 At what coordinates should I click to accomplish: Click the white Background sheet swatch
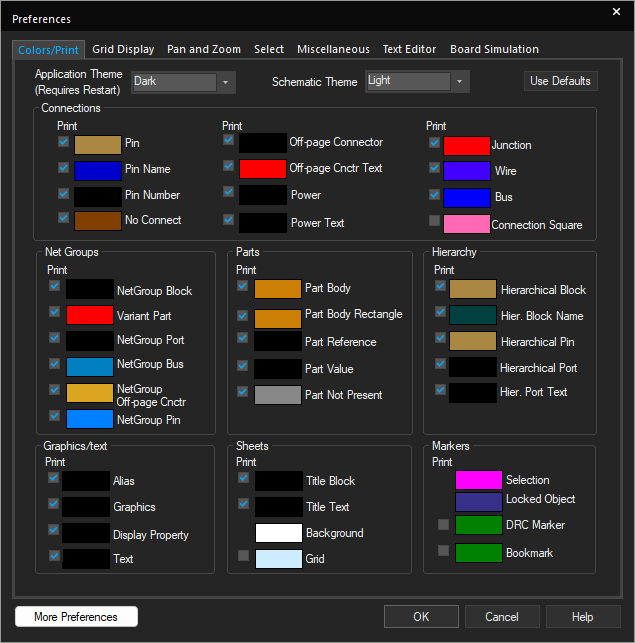[x=278, y=533]
